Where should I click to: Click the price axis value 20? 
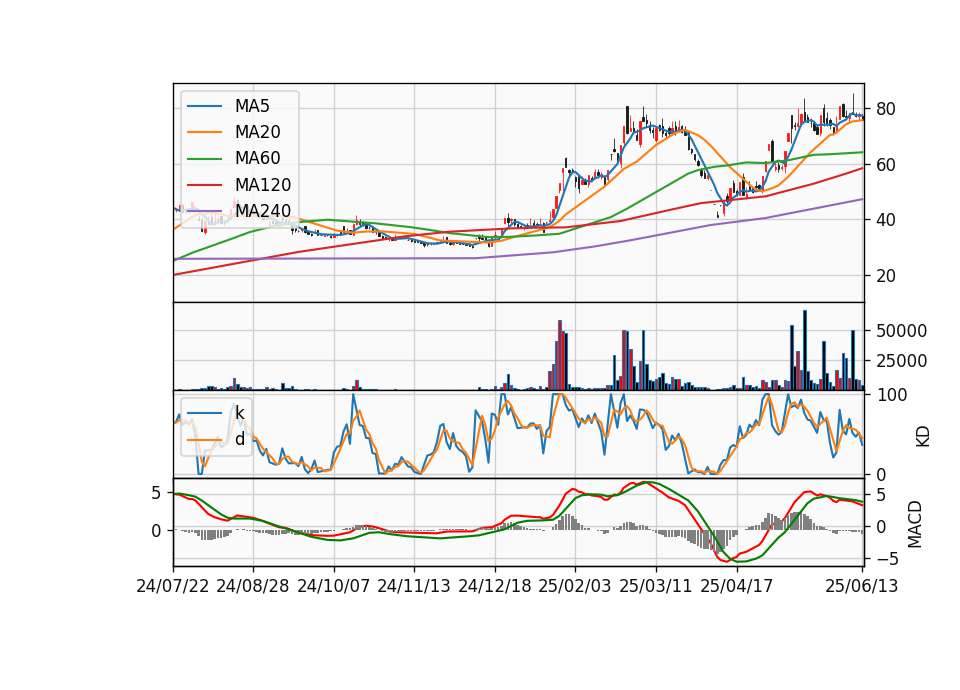[x=885, y=276]
